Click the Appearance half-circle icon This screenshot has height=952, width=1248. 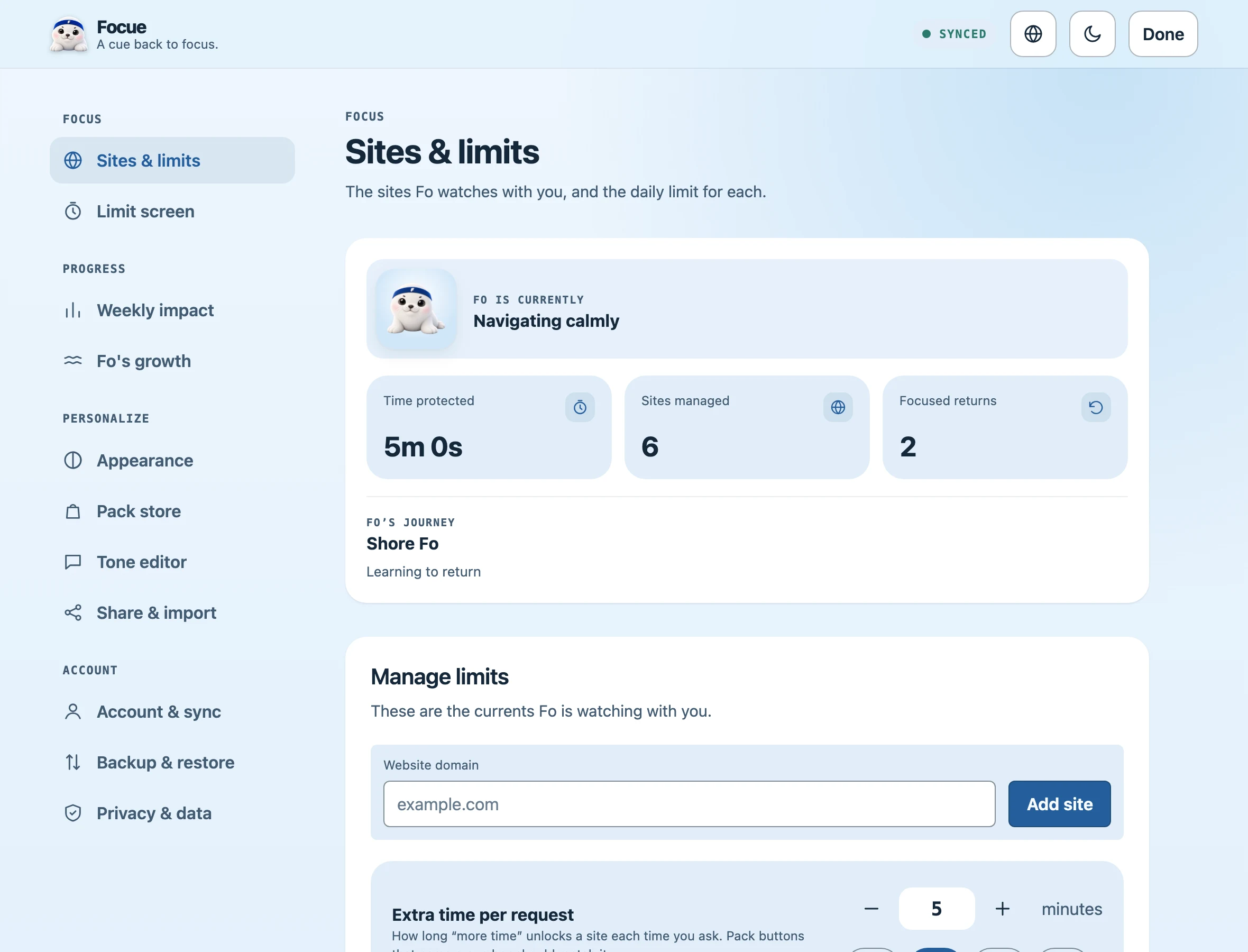click(x=73, y=460)
